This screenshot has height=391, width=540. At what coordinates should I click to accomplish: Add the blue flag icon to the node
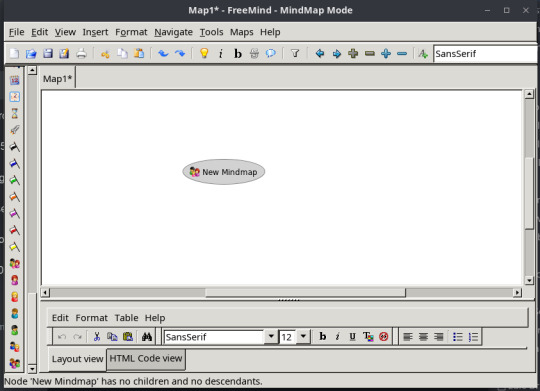tap(14, 163)
